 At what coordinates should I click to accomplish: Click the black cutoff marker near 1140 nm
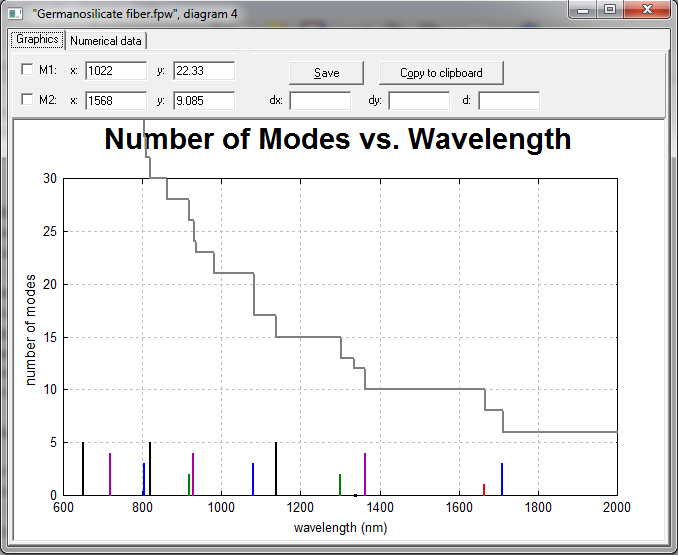click(x=276, y=469)
